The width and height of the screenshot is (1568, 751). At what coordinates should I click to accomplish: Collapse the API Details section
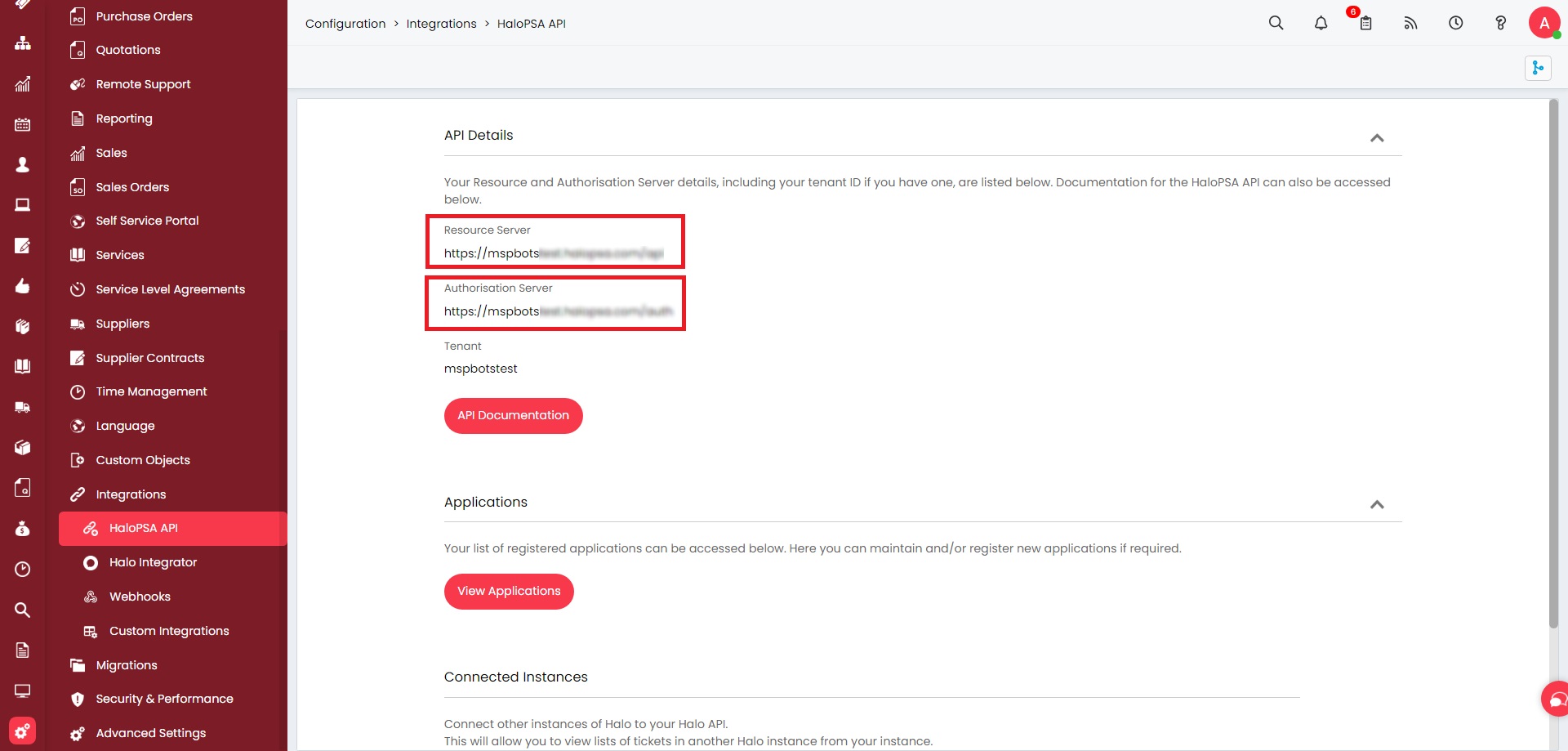tap(1377, 137)
